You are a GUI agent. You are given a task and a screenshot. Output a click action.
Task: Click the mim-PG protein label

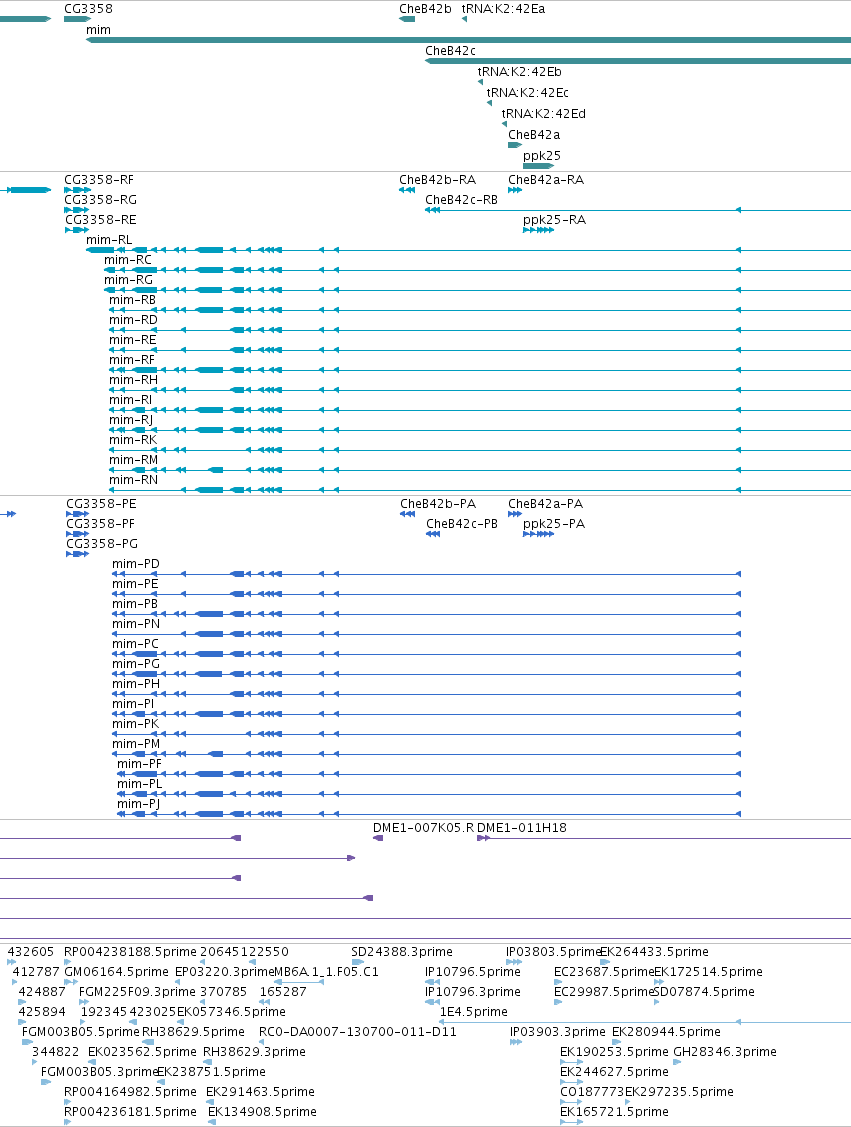(x=136, y=664)
